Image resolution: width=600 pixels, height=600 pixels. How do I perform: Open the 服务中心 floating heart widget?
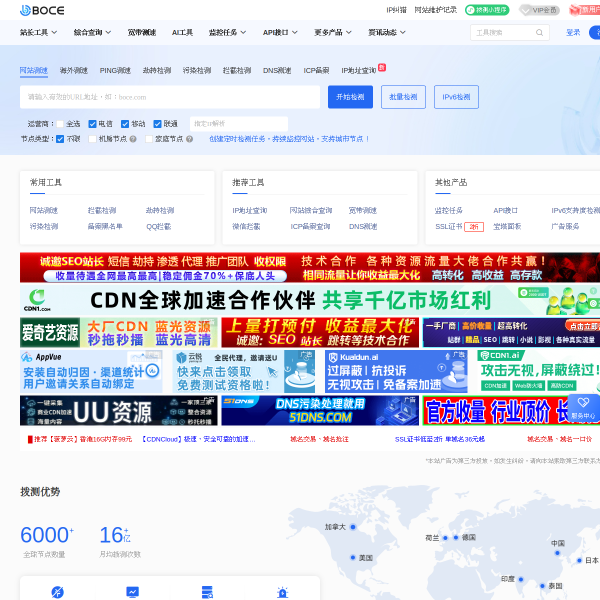[x=583, y=408]
